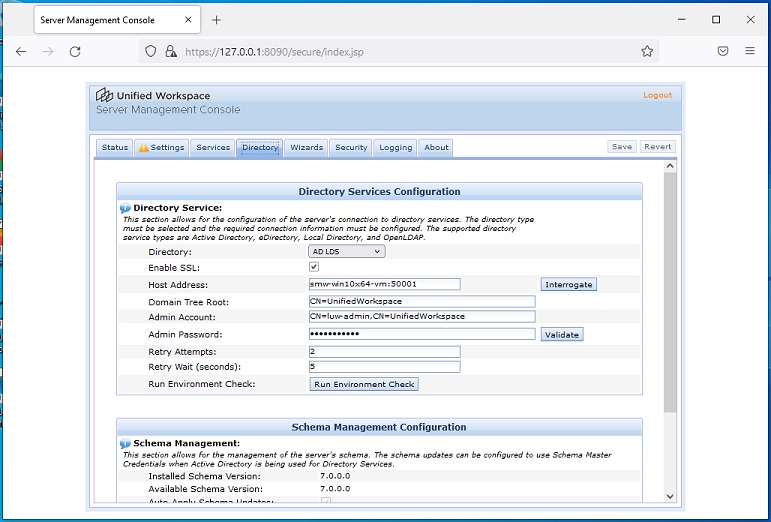This screenshot has height=522, width=771.
Task: Select the Directory tab
Action: 260,147
